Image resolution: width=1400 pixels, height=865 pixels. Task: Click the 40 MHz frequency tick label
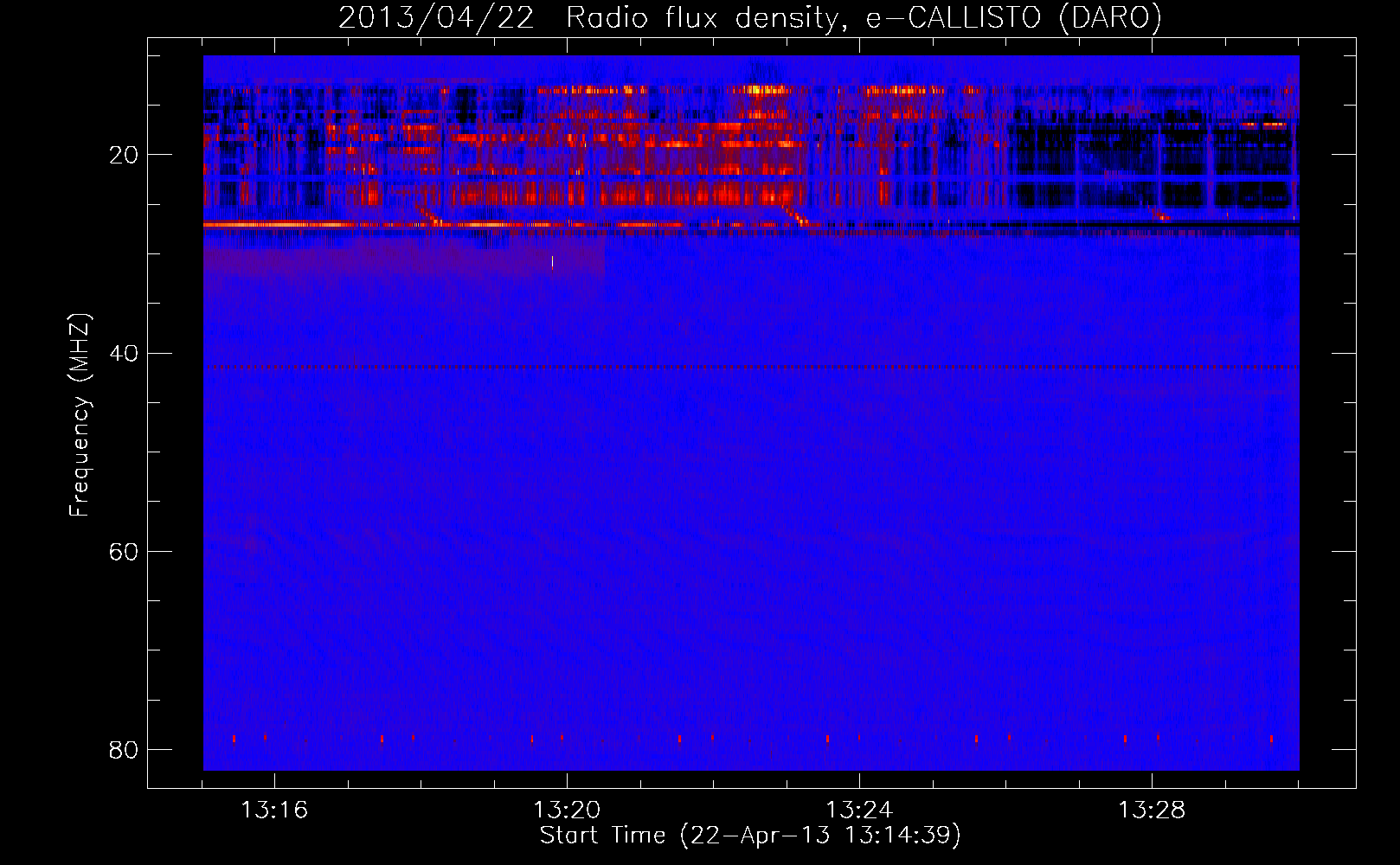click(x=124, y=353)
